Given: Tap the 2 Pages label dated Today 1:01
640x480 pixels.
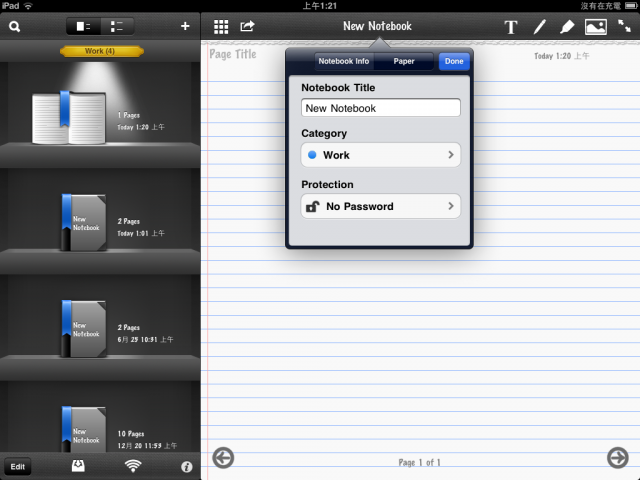Looking at the screenshot, I should [x=129, y=221].
